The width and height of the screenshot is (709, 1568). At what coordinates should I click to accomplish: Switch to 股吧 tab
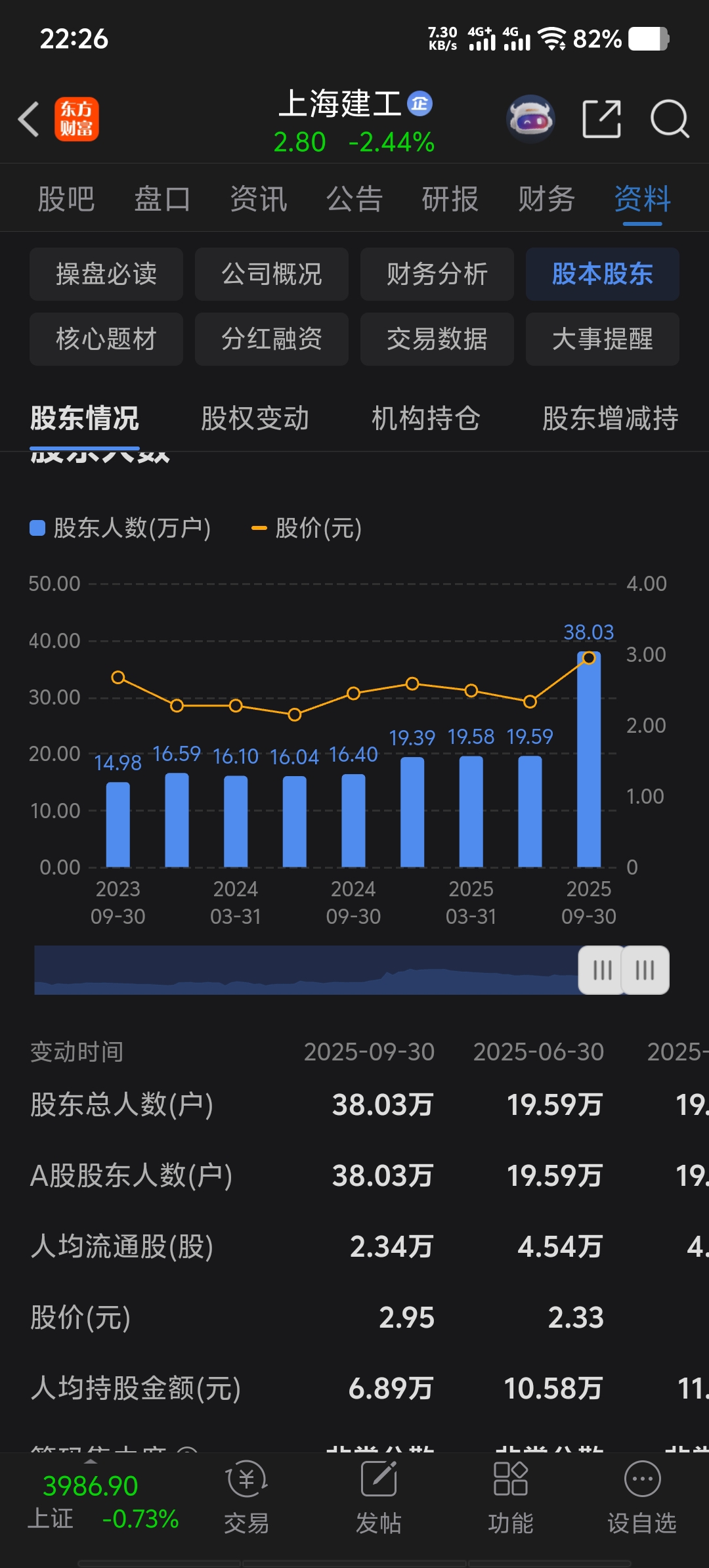tap(66, 199)
